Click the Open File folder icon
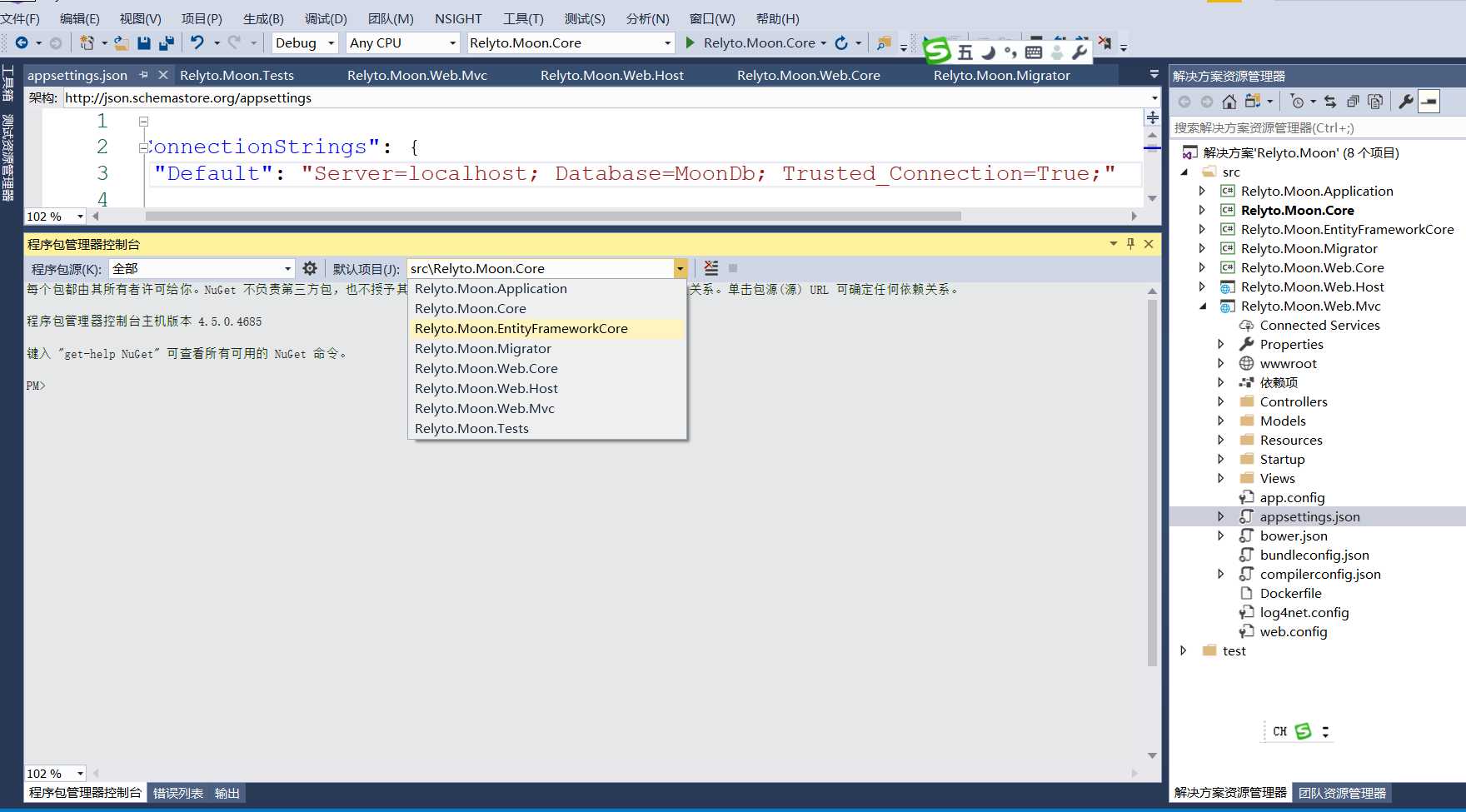The height and width of the screenshot is (812, 1466). click(121, 42)
